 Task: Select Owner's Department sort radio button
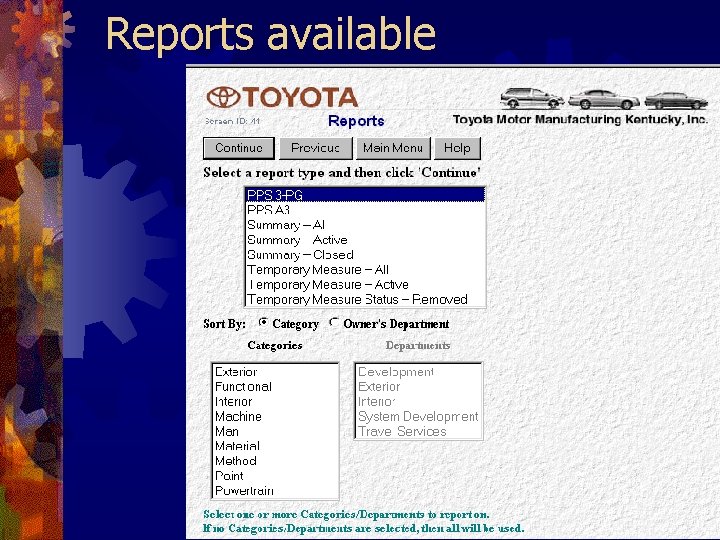334,323
